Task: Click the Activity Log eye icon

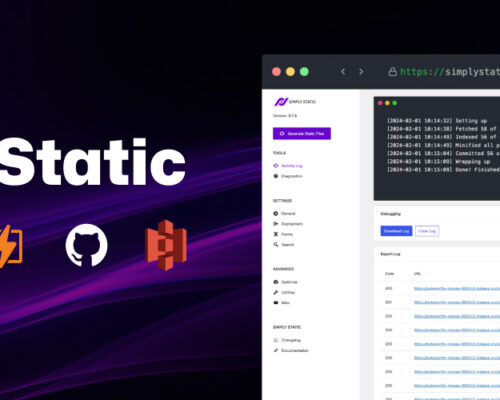Action: point(276,166)
